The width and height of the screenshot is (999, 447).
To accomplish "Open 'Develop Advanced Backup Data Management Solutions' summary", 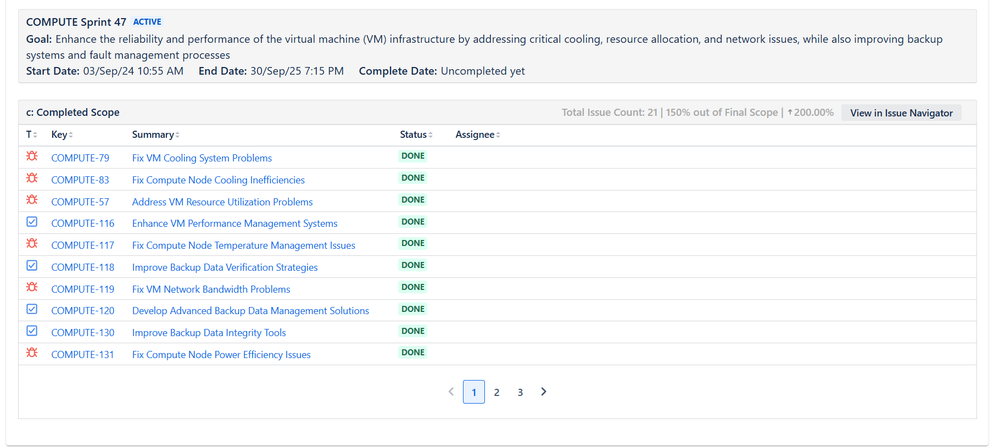I will (x=250, y=311).
